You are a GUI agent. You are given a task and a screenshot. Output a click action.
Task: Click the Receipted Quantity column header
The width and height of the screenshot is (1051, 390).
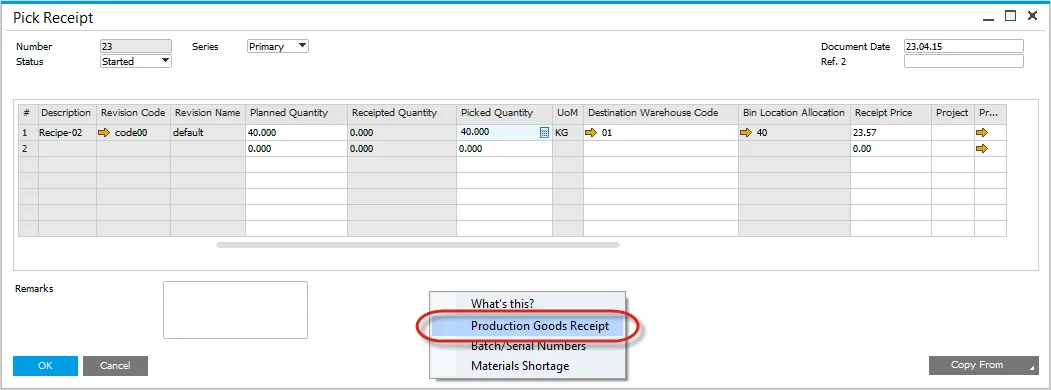click(x=402, y=113)
